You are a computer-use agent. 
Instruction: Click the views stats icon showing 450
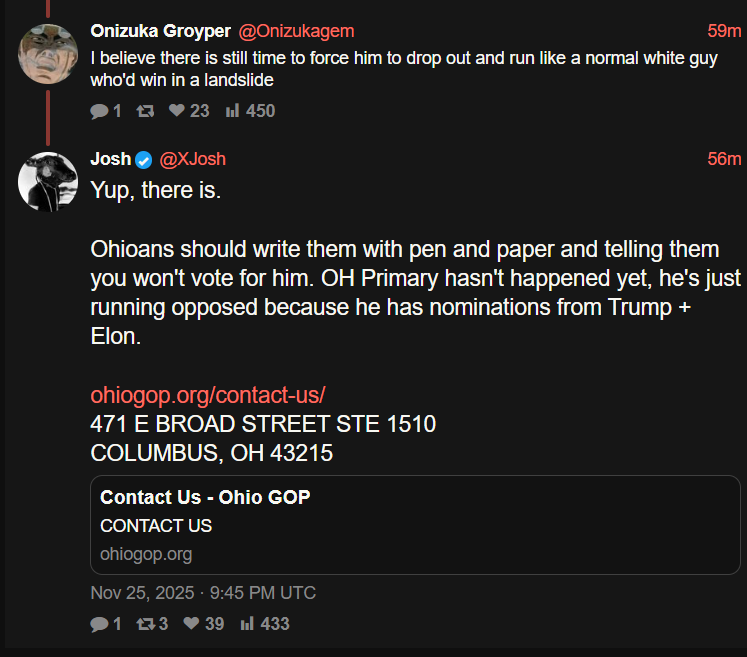[232, 111]
